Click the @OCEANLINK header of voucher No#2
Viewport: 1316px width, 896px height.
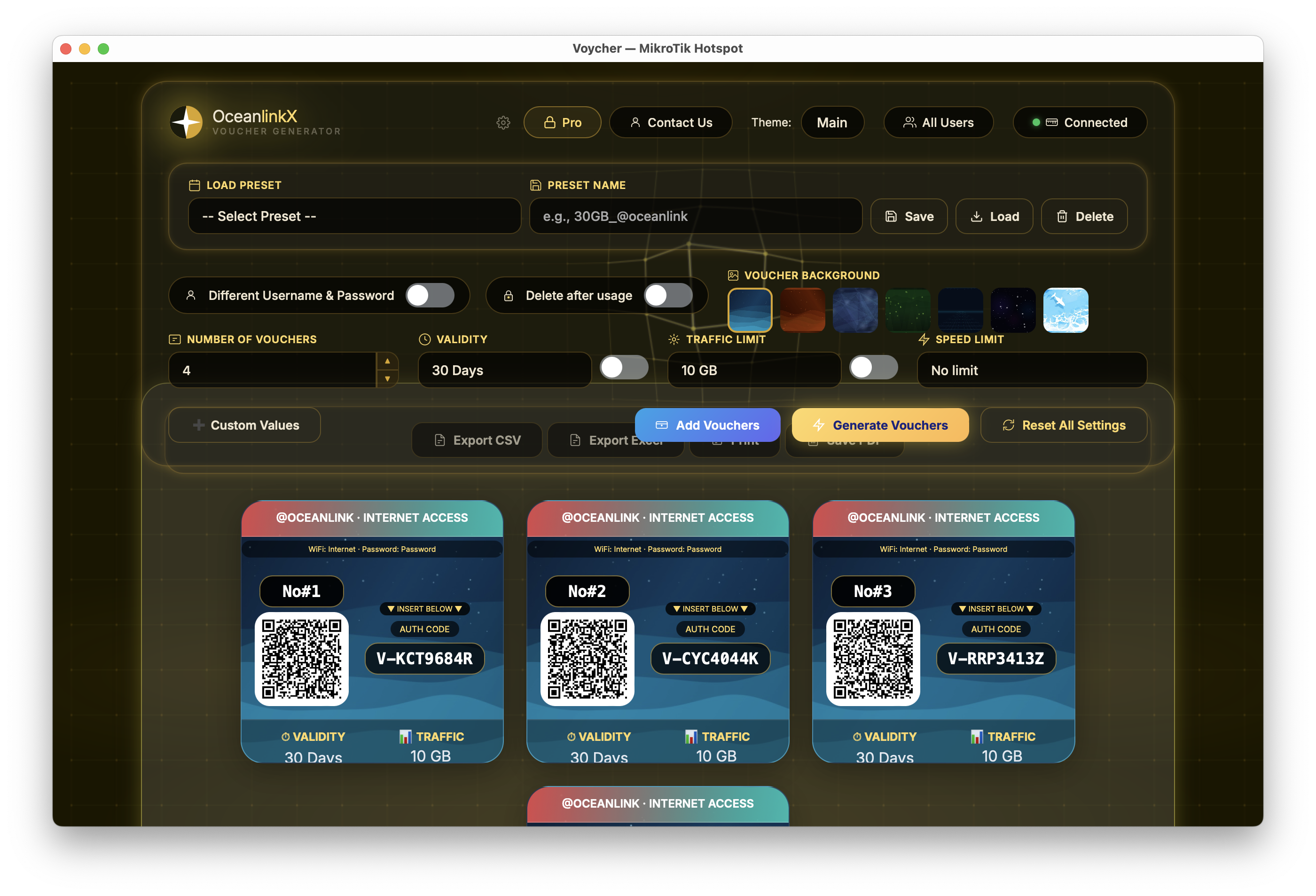pos(658,518)
